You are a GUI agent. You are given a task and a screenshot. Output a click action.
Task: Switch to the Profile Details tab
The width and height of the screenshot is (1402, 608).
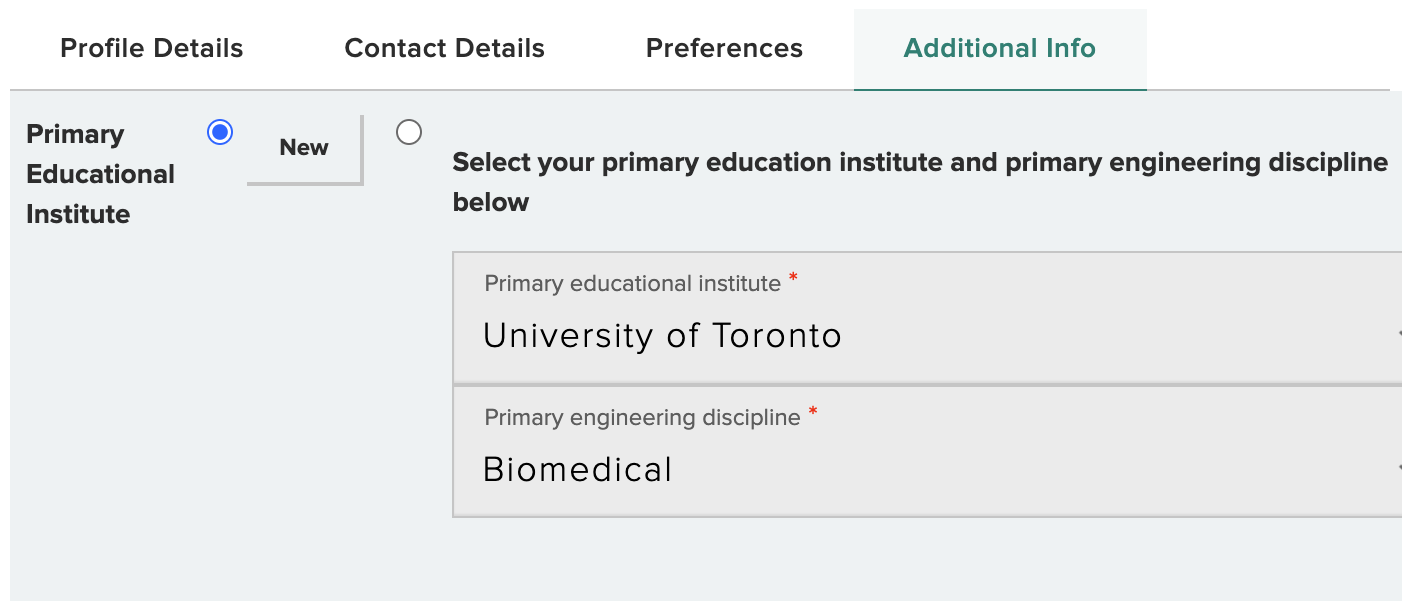point(152,49)
